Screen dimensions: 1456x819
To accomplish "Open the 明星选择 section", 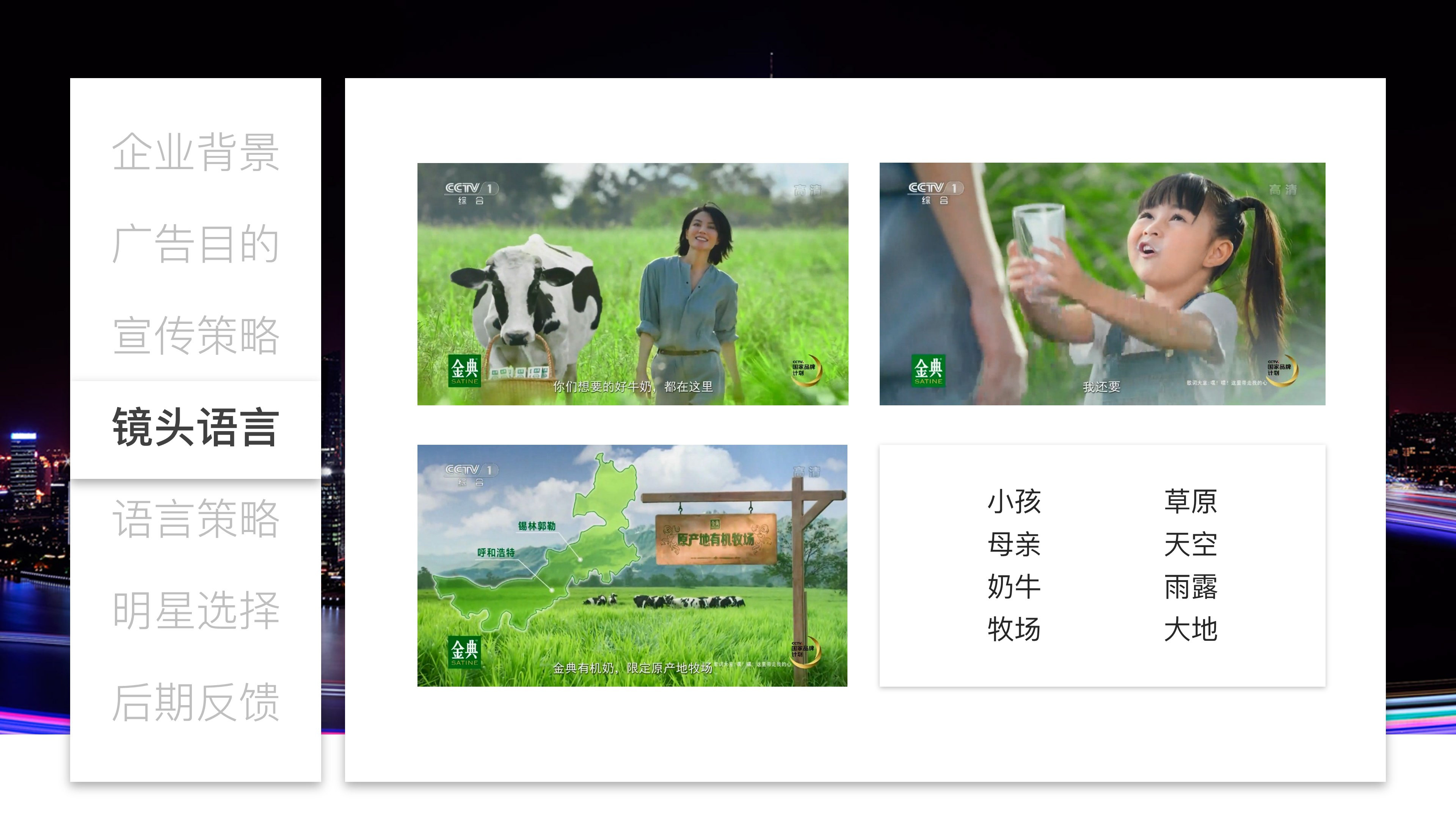I will click(x=196, y=610).
